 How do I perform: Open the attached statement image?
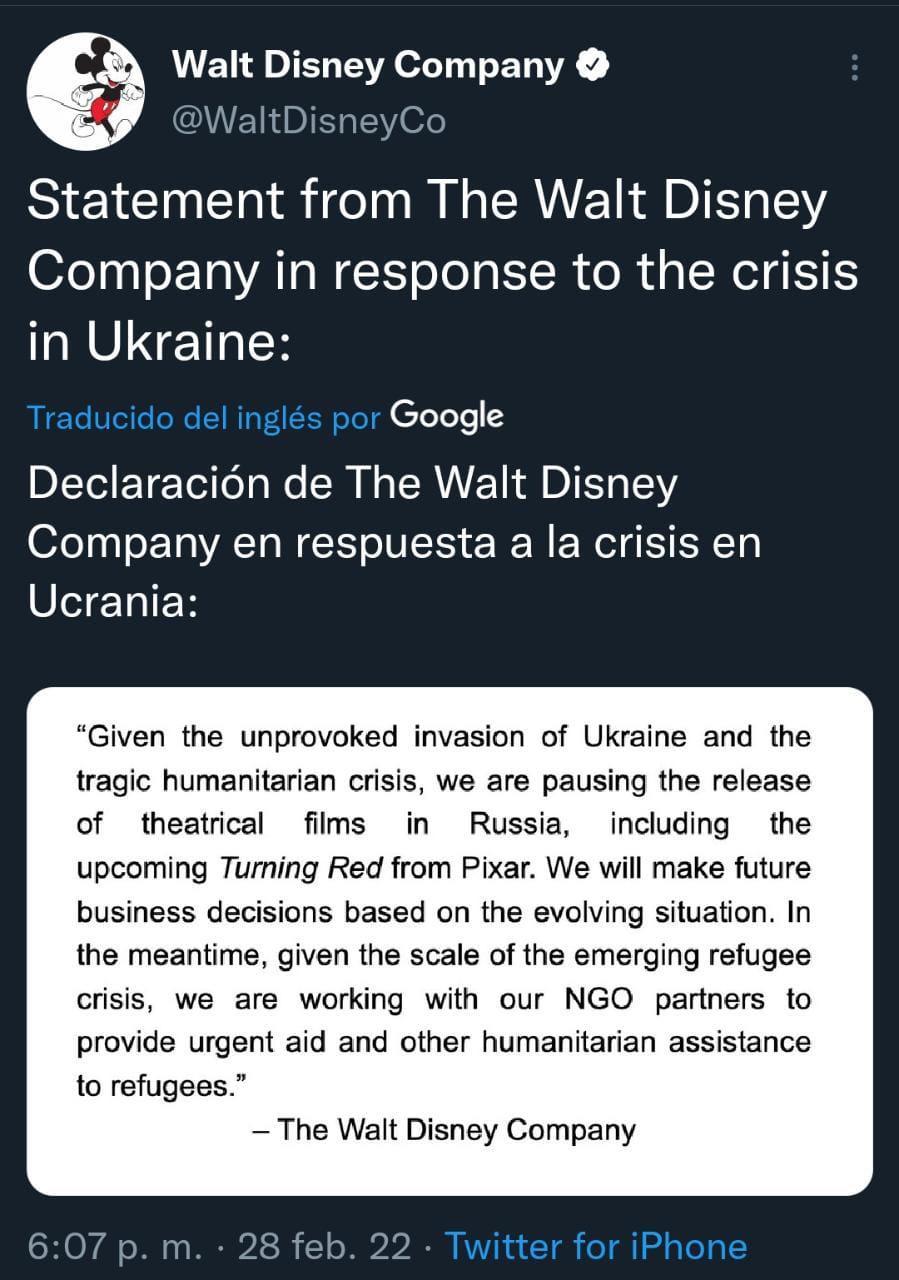click(x=449, y=940)
